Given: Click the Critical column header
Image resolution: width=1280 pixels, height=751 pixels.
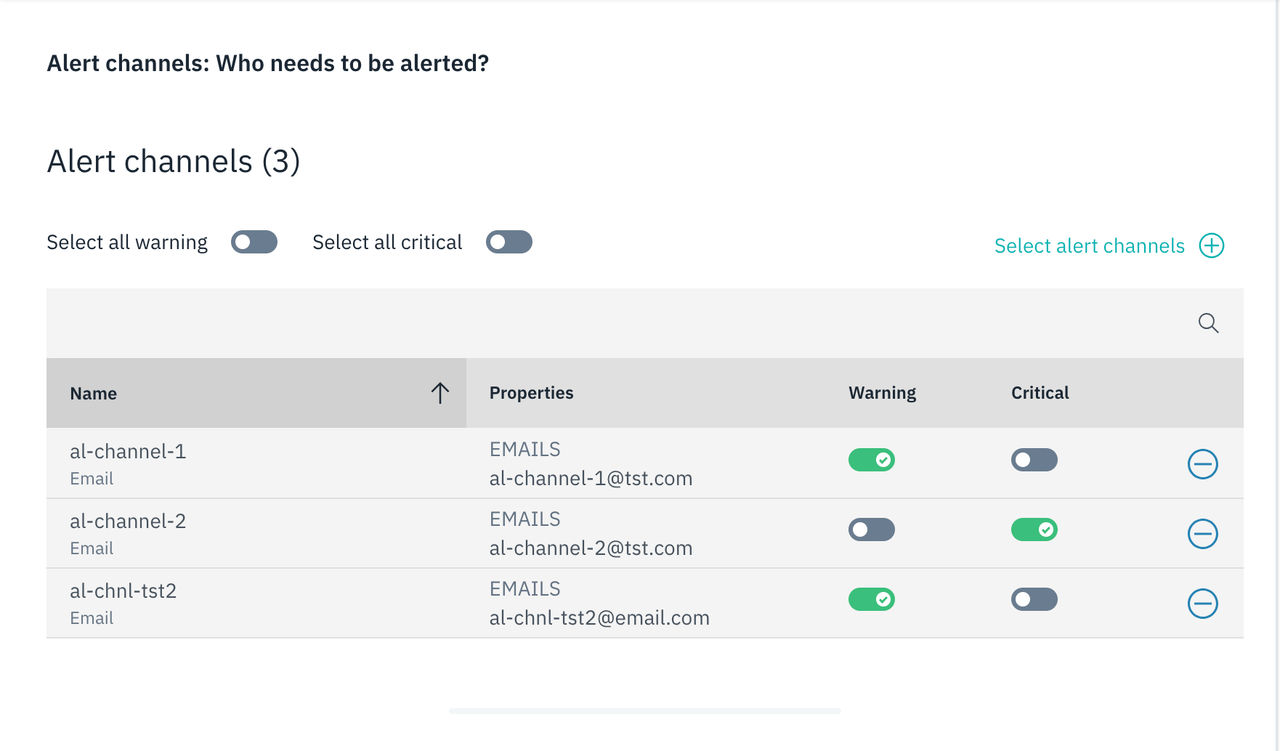Looking at the screenshot, I should pyautogui.click(x=1040, y=393).
